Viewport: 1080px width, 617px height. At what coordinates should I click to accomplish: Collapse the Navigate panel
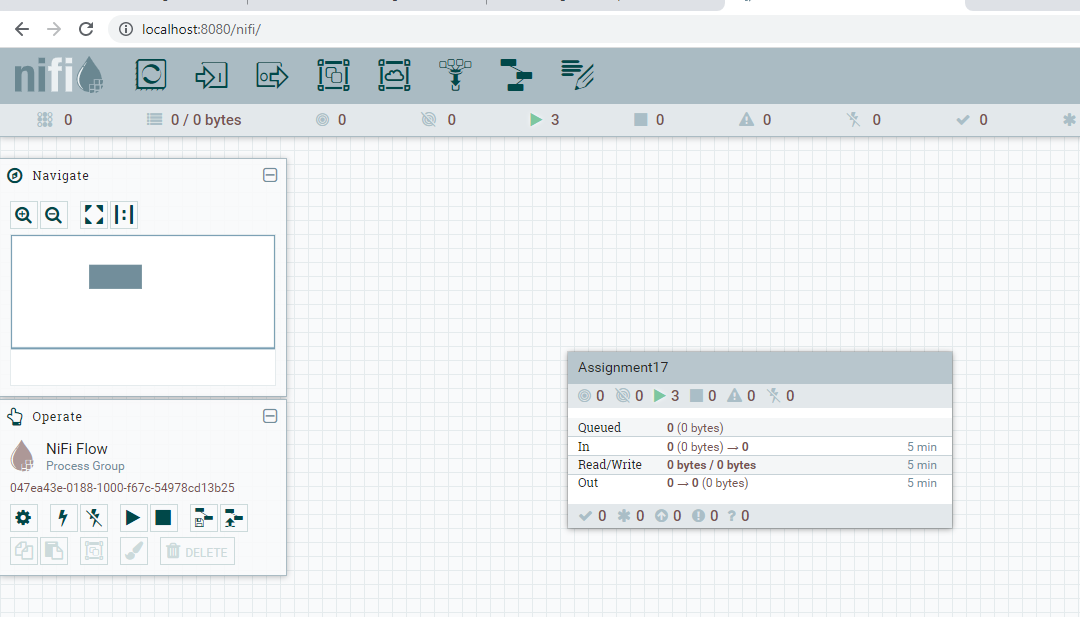pos(270,175)
